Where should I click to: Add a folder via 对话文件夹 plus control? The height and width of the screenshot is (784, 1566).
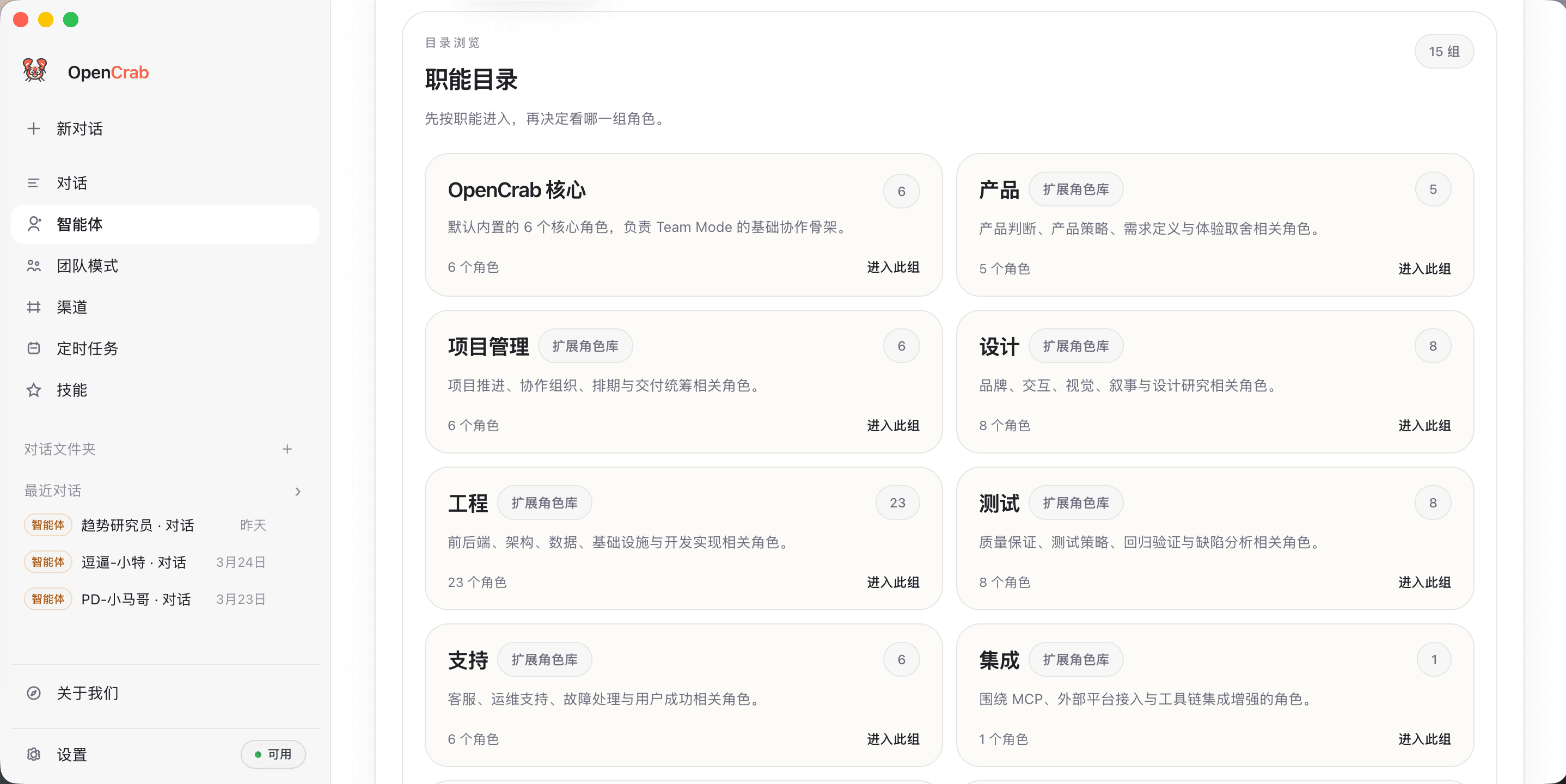tap(288, 449)
